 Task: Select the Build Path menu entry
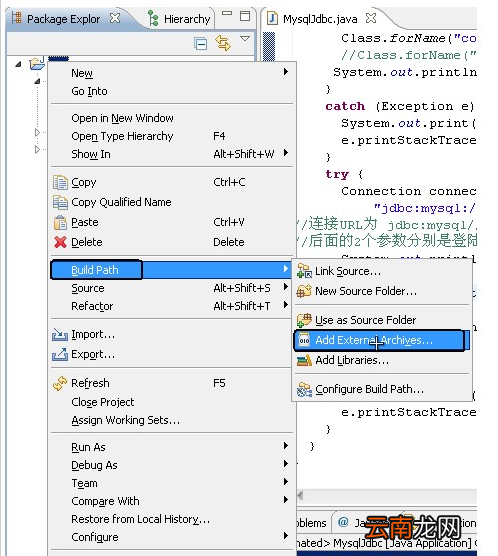pos(172,270)
